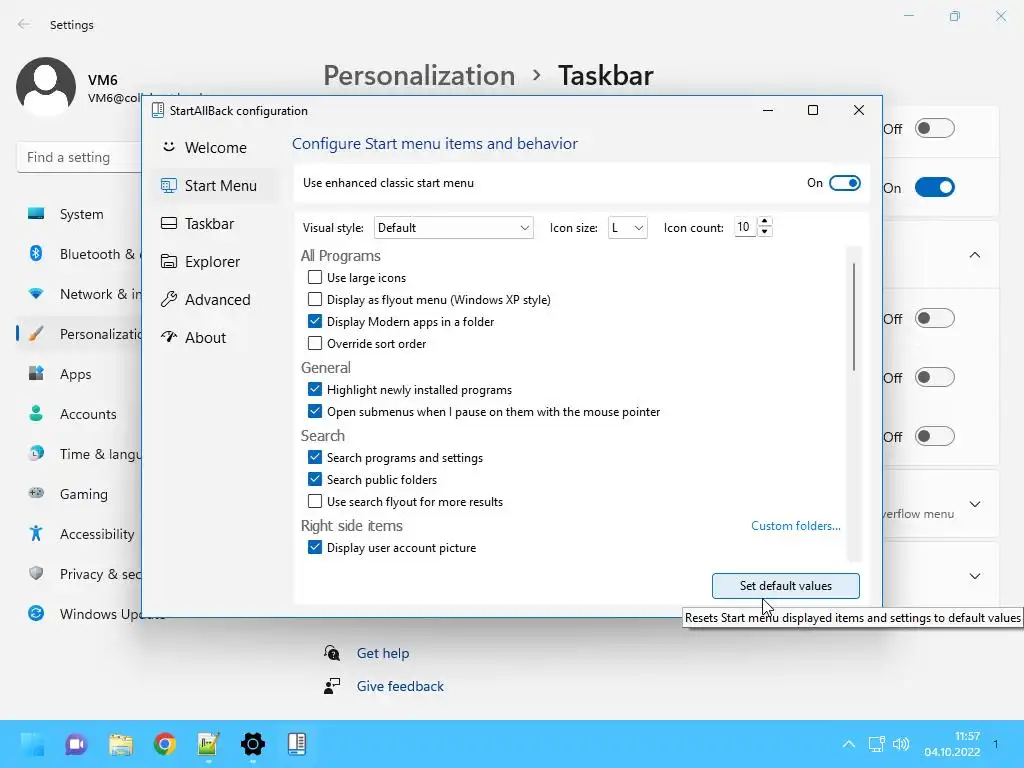Click the Settings back arrow
Viewport: 1024px width, 768px height.
[x=24, y=24]
